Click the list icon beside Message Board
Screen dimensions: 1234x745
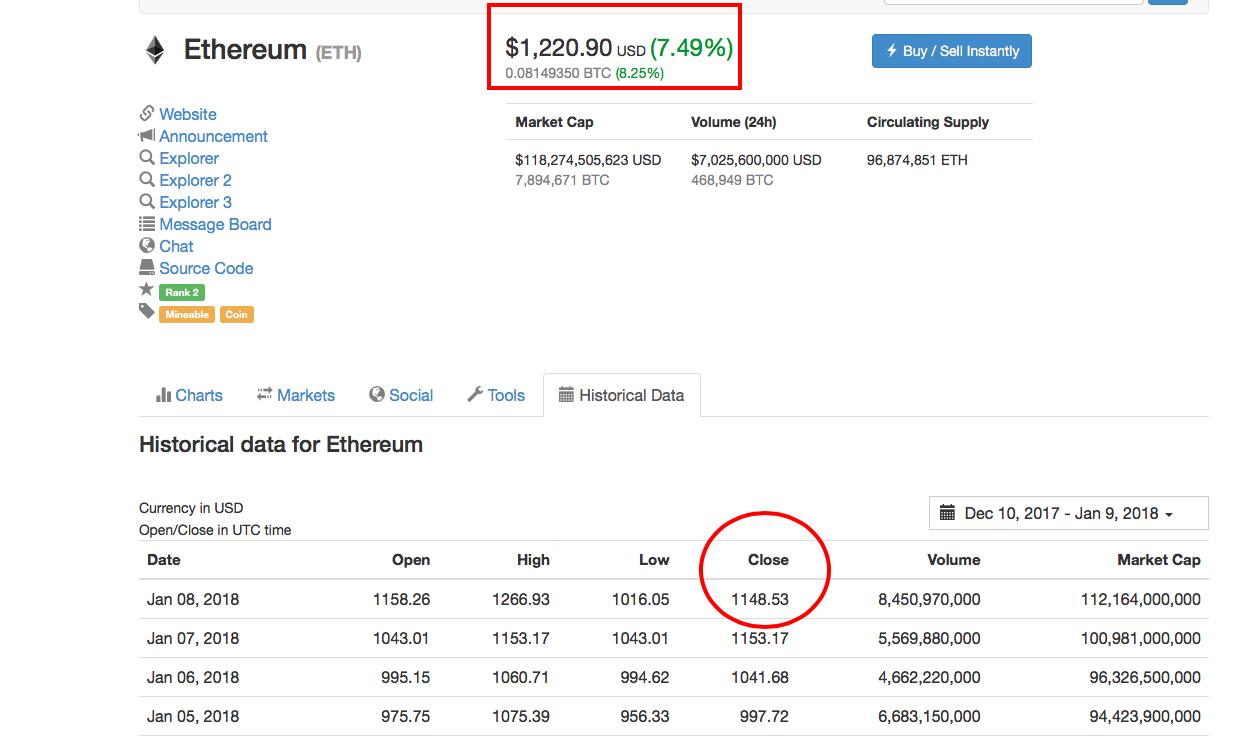tap(147, 224)
